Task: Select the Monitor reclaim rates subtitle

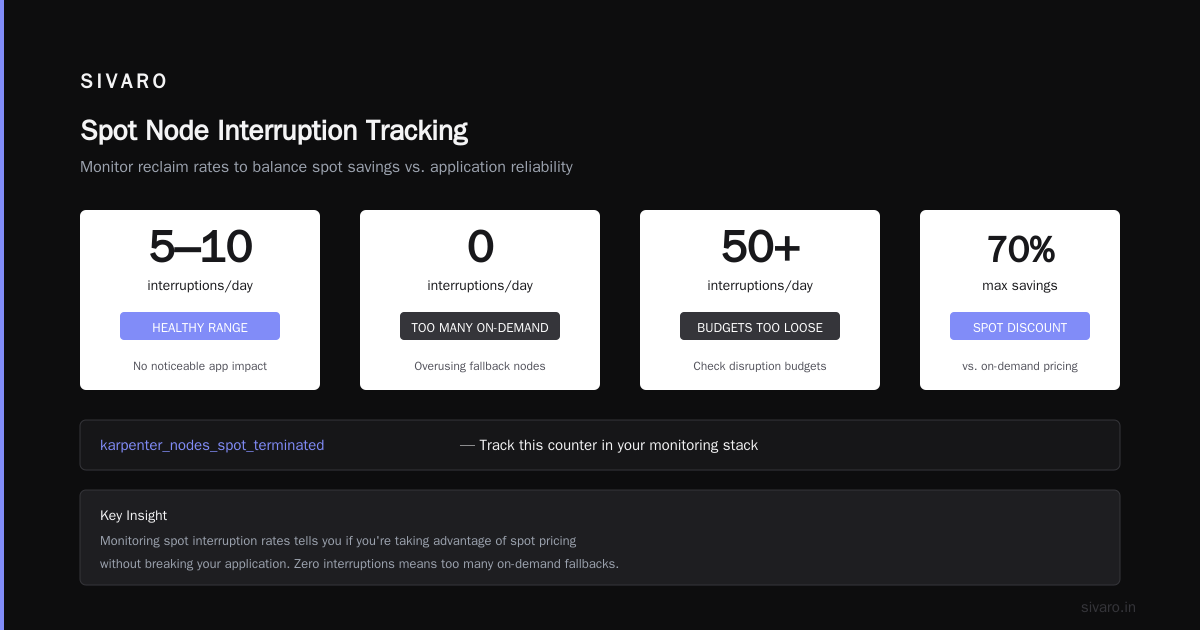Action: click(326, 167)
